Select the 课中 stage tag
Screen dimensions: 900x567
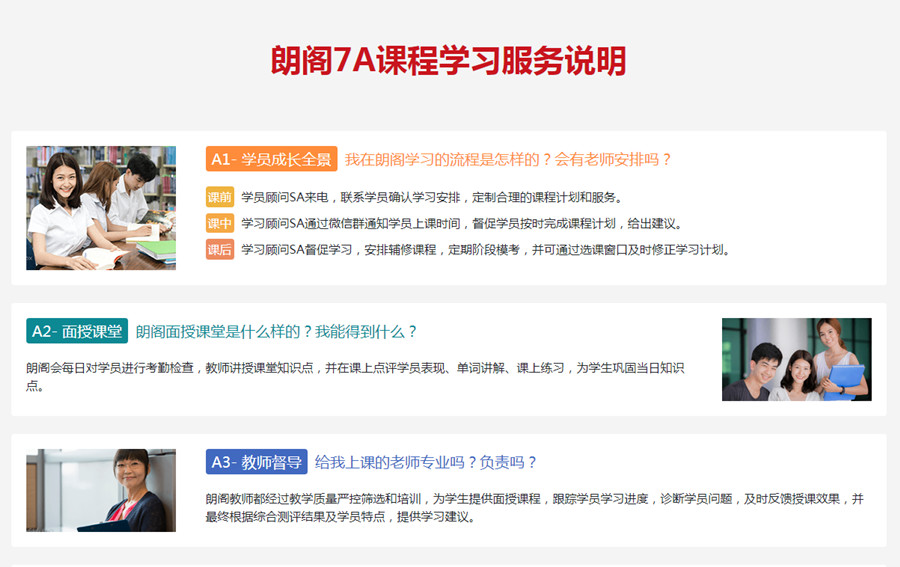pyautogui.click(x=219, y=223)
